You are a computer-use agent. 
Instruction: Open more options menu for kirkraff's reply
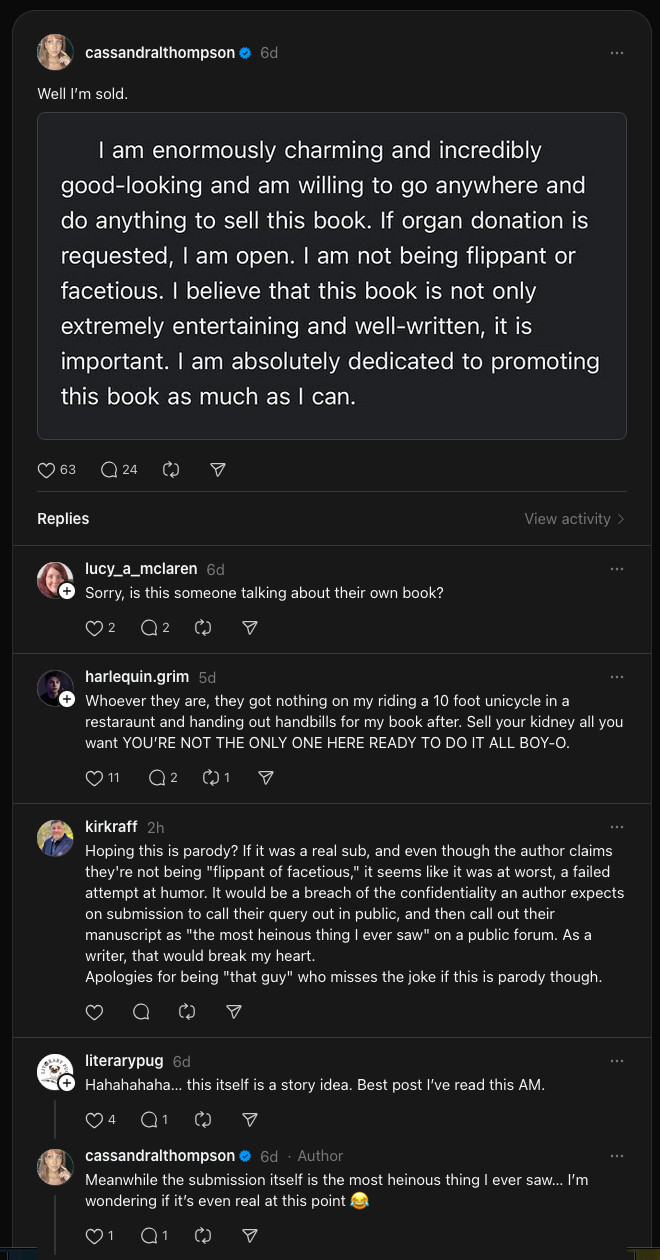[617, 827]
